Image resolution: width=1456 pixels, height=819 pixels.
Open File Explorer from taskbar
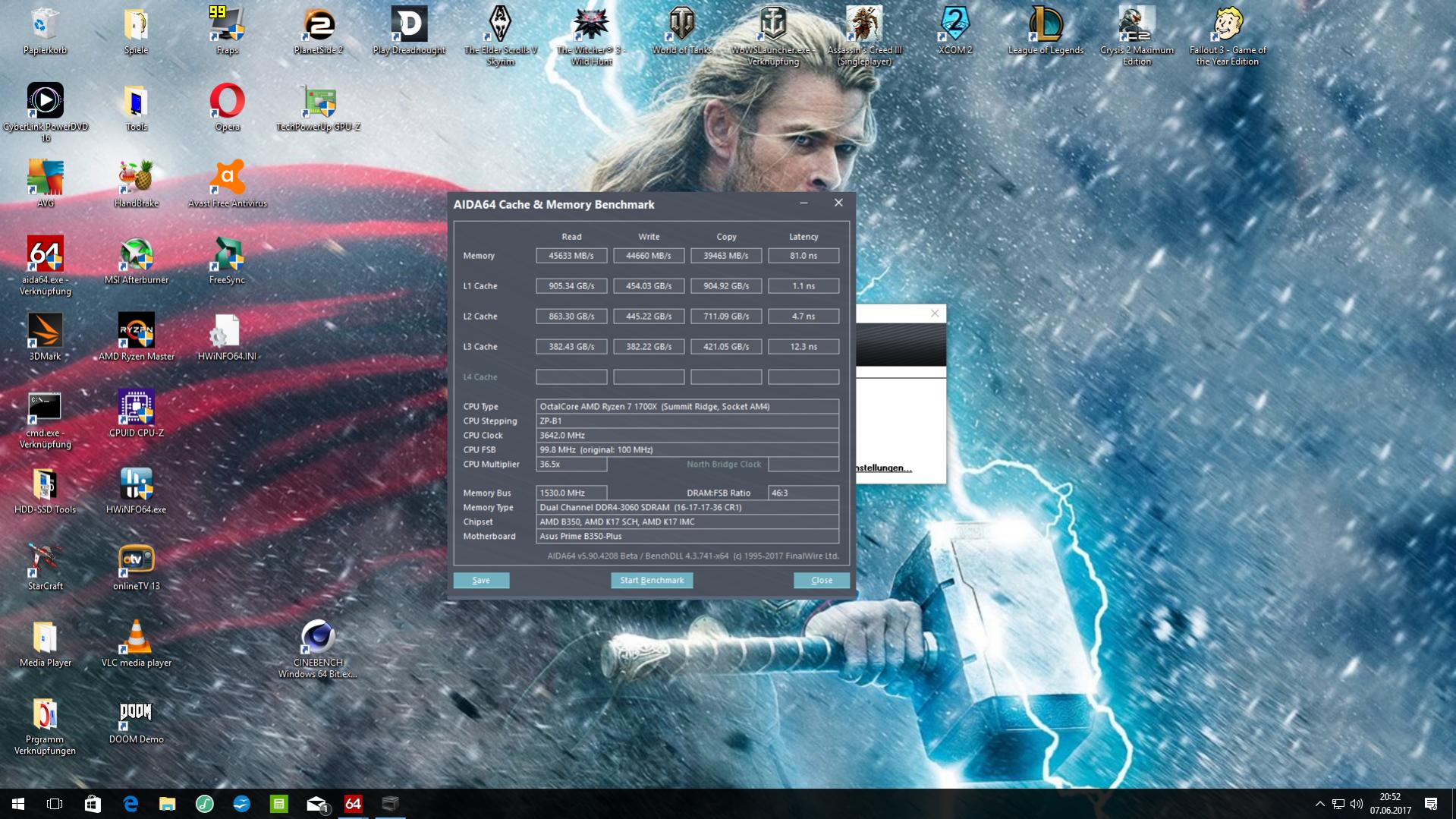pos(168,804)
